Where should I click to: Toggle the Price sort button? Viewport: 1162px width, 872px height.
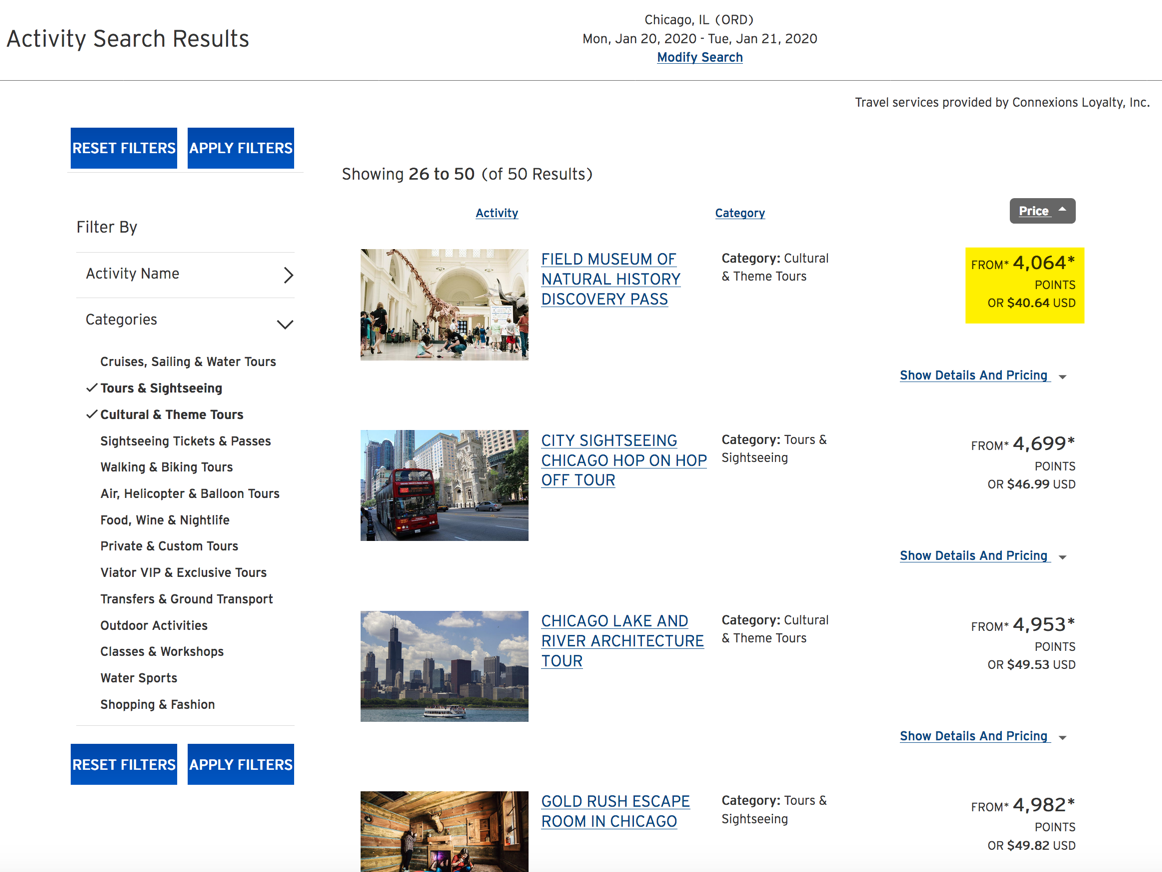pyautogui.click(x=1042, y=211)
